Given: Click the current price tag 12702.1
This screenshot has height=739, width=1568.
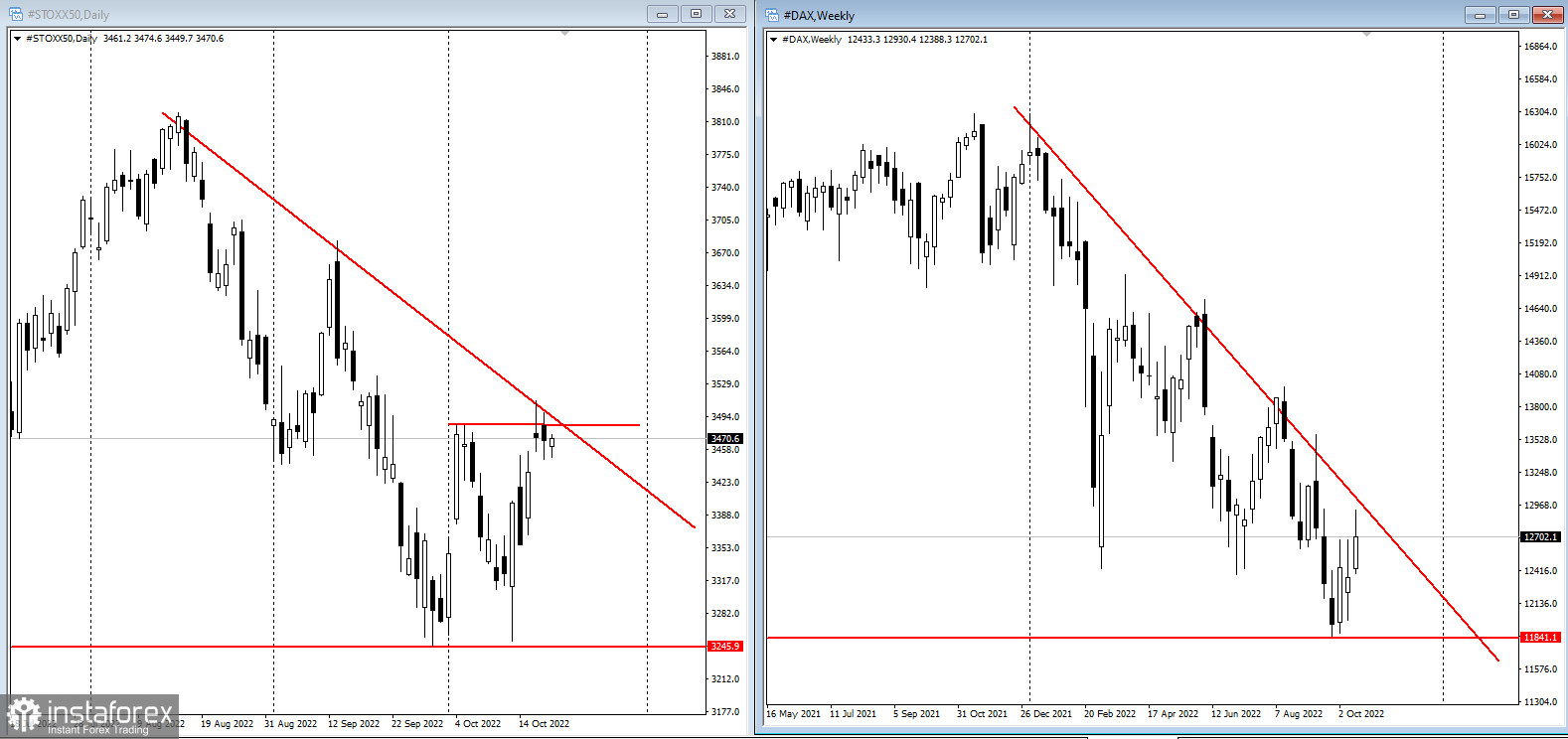Looking at the screenshot, I should 1540,536.
